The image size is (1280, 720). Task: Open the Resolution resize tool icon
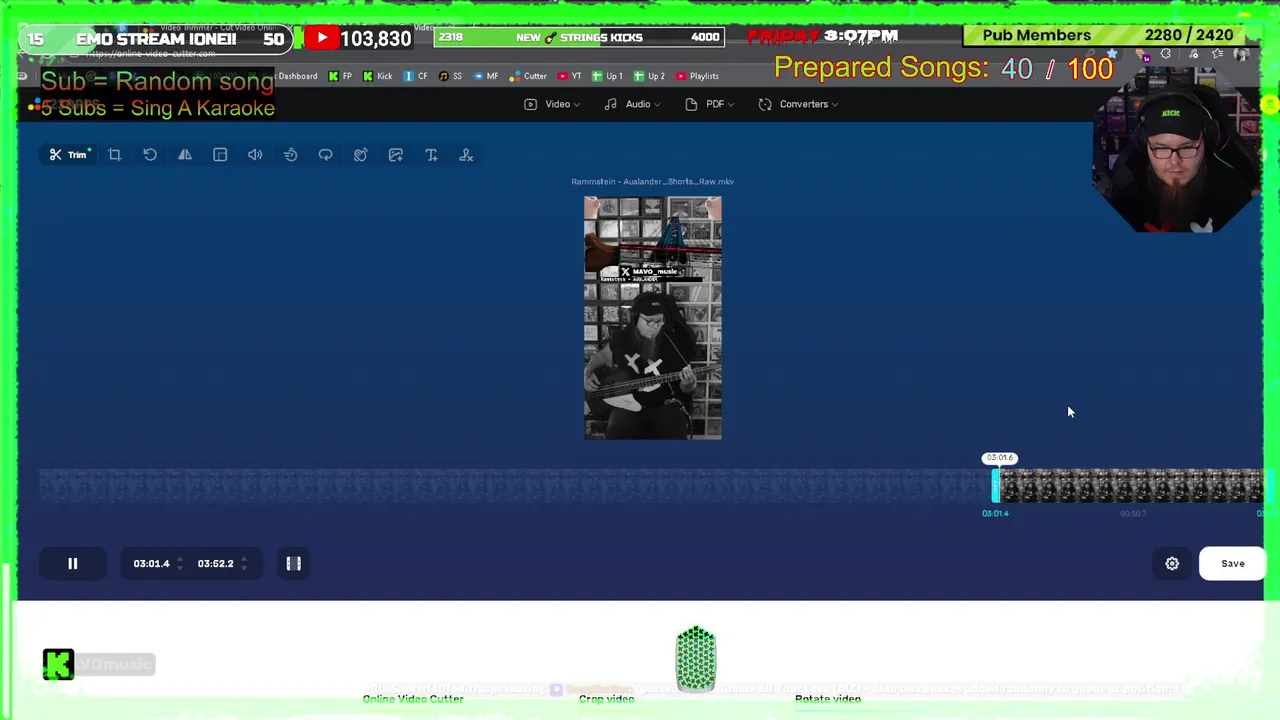(220, 155)
